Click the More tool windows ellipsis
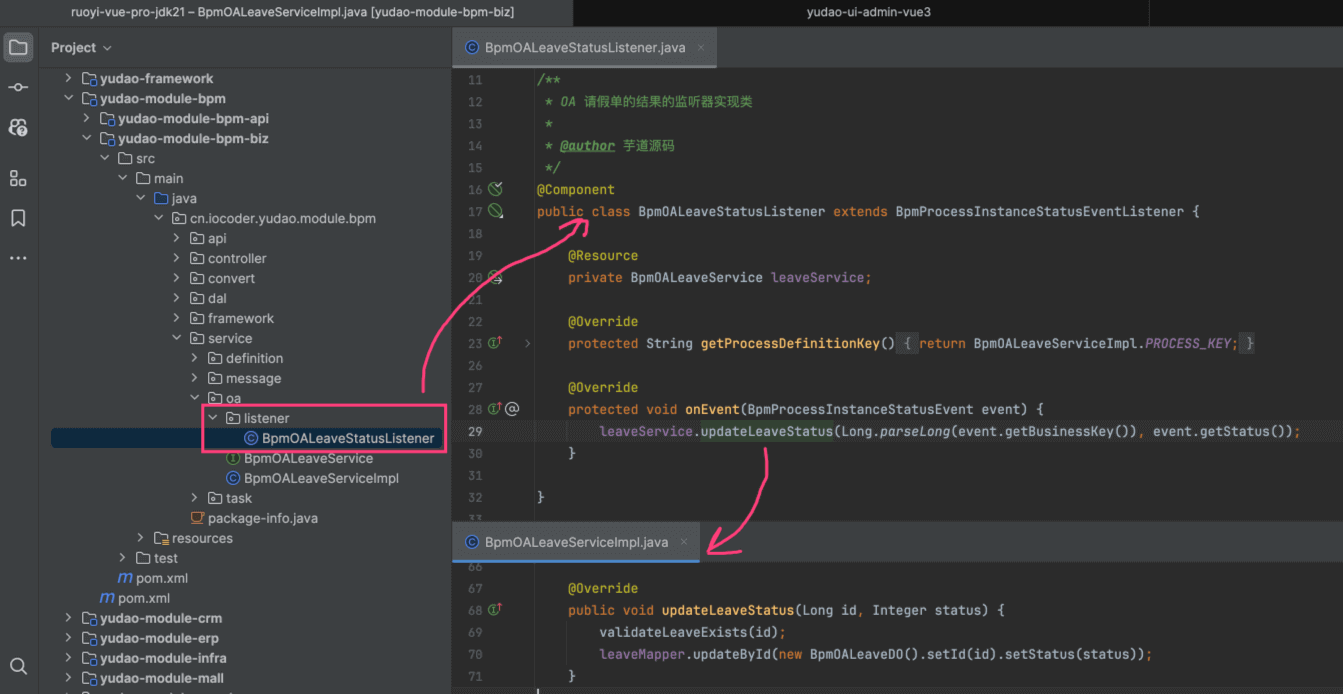The width and height of the screenshot is (1343, 694). (x=18, y=258)
